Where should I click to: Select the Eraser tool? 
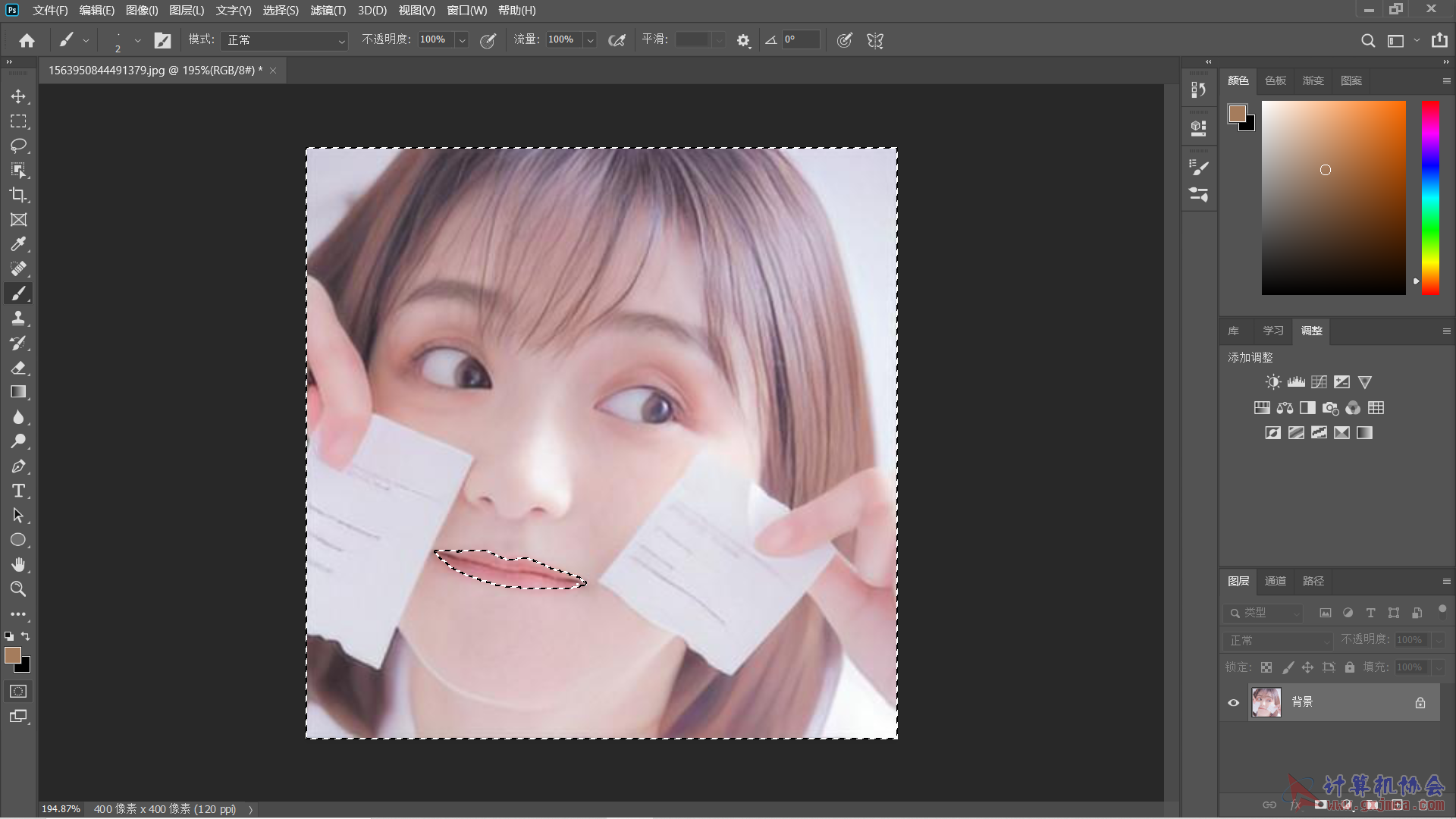[x=18, y=368]
